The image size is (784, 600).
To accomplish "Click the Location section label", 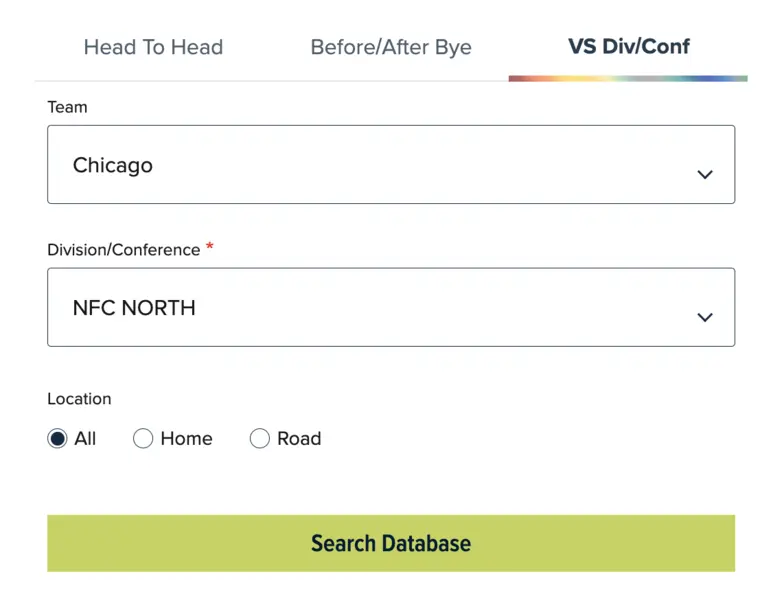I will point(79,399).
